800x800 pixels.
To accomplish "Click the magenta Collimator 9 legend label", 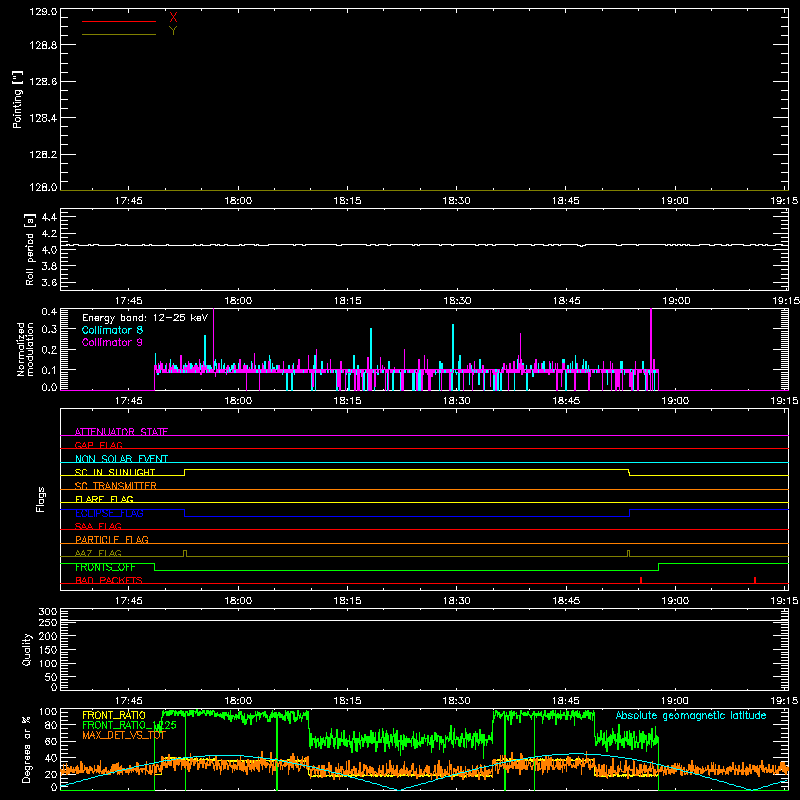I will coord(112,342).
